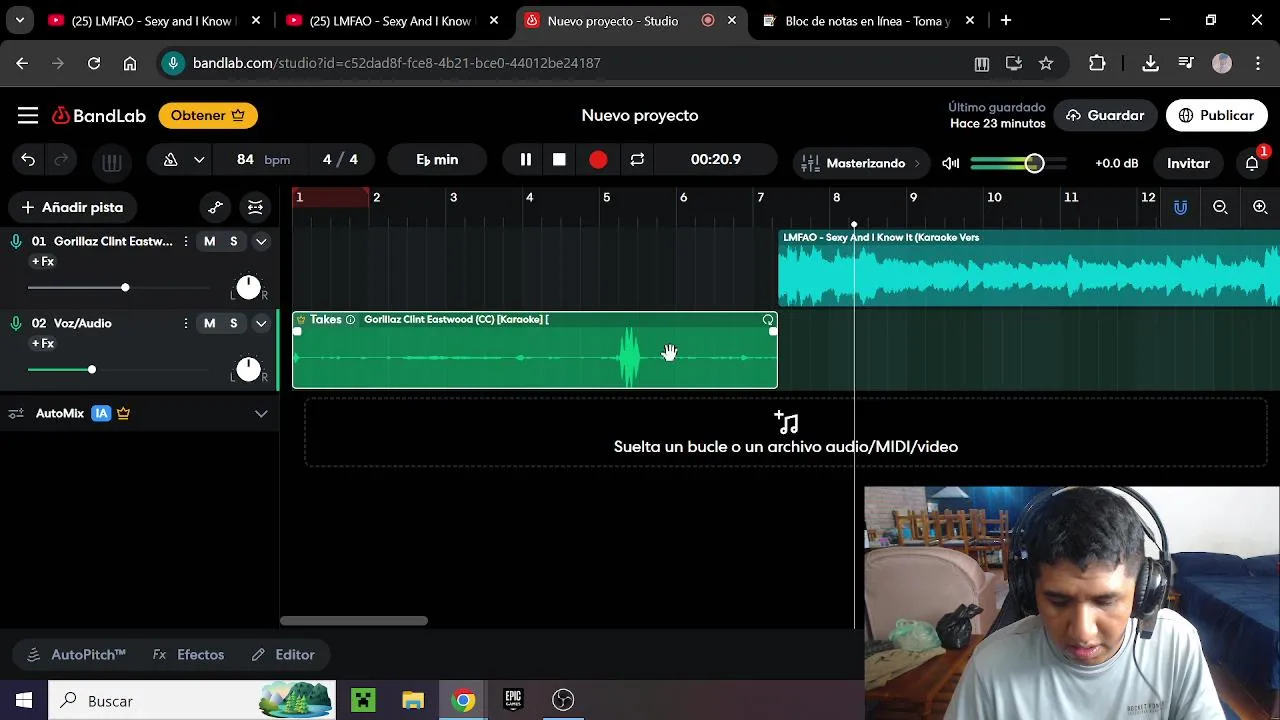Solo the Voz/Audio track
This screenshot has width=1280, height=720.
pos(233,323)
